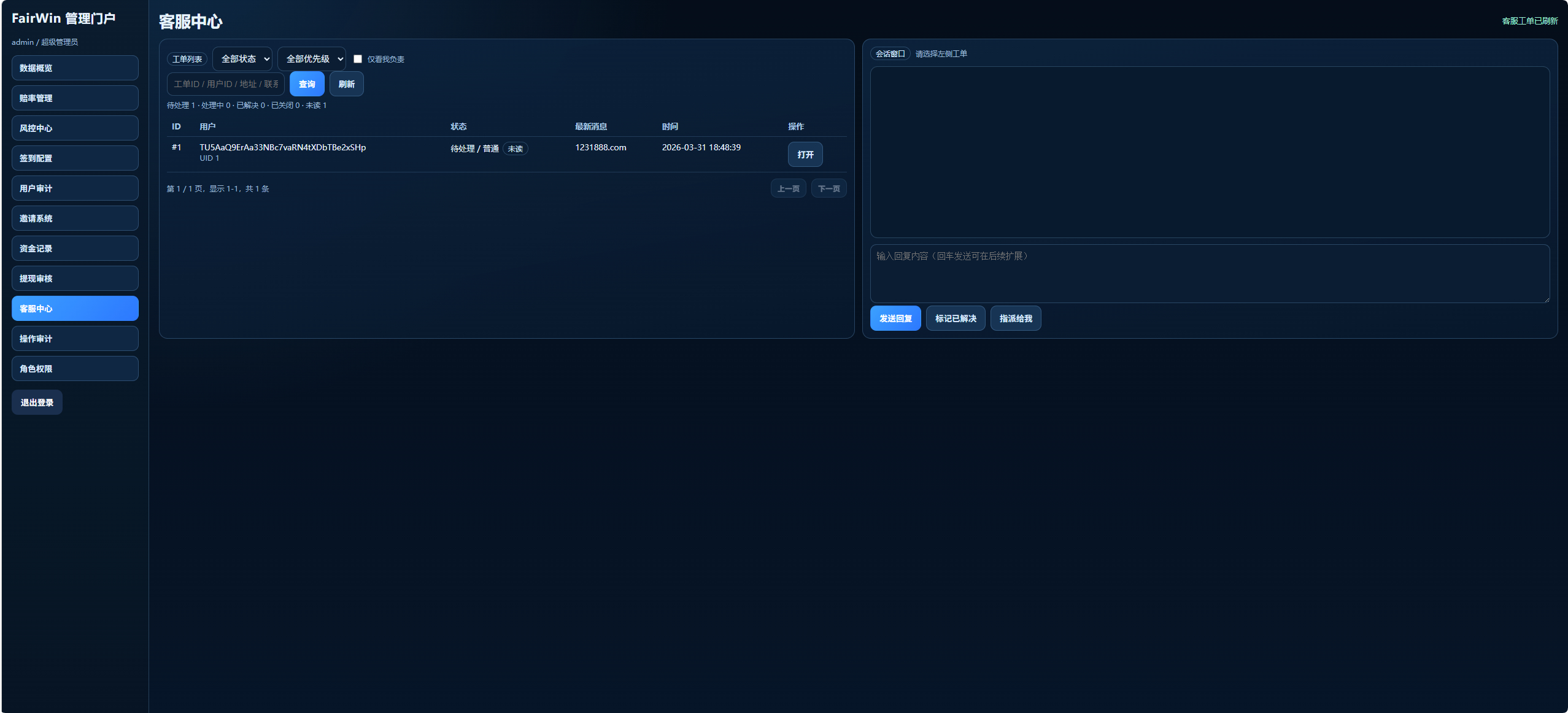Open ticket #1 with 打开 button
The height and width of the screenshot is (713, 1568).
[x=805, y=155]
